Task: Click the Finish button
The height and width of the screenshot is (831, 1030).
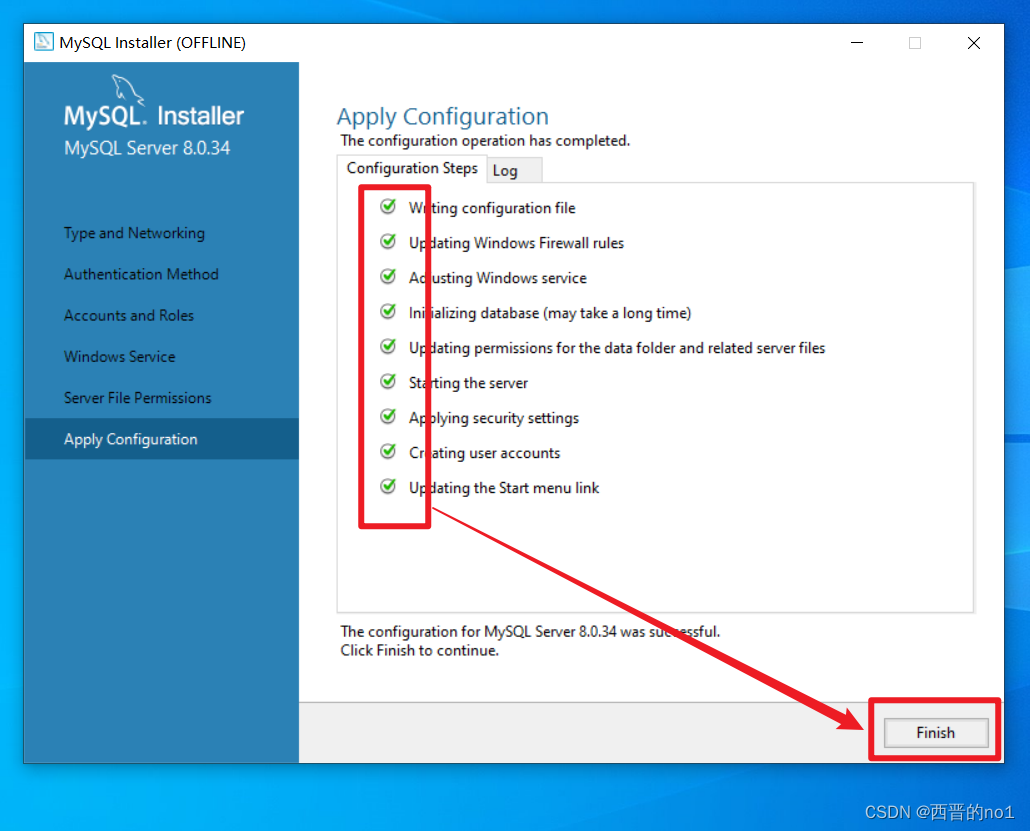Action: point(935,732)
